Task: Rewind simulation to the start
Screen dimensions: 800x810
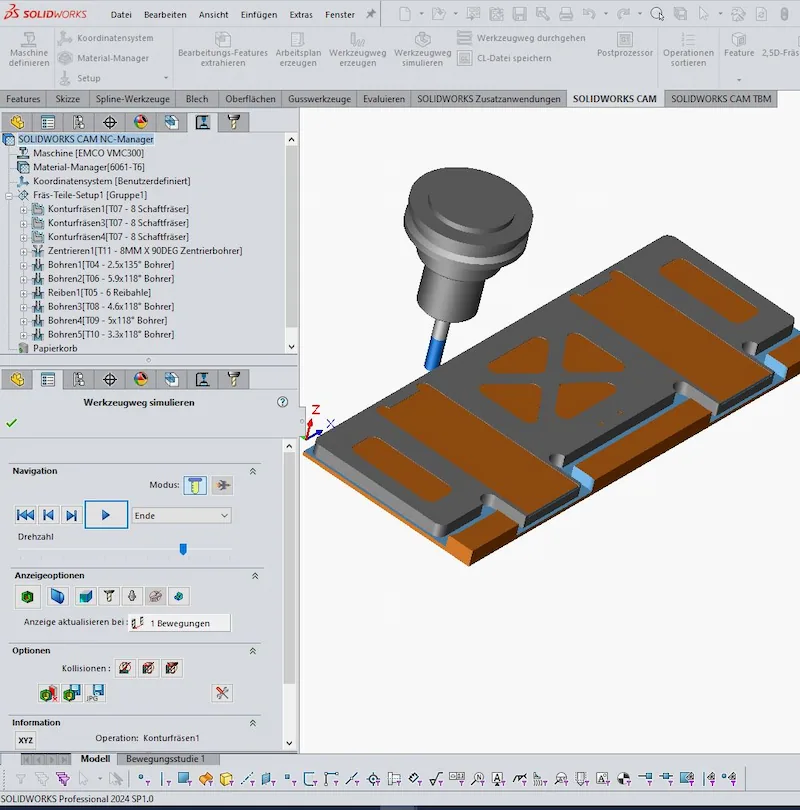Action: [x=25, y=515]
